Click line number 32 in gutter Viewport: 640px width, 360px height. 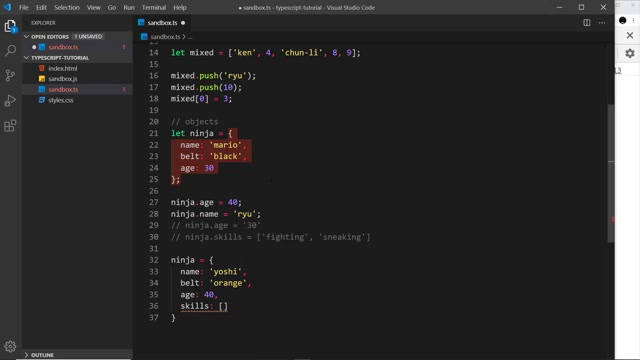coord(153,260)
